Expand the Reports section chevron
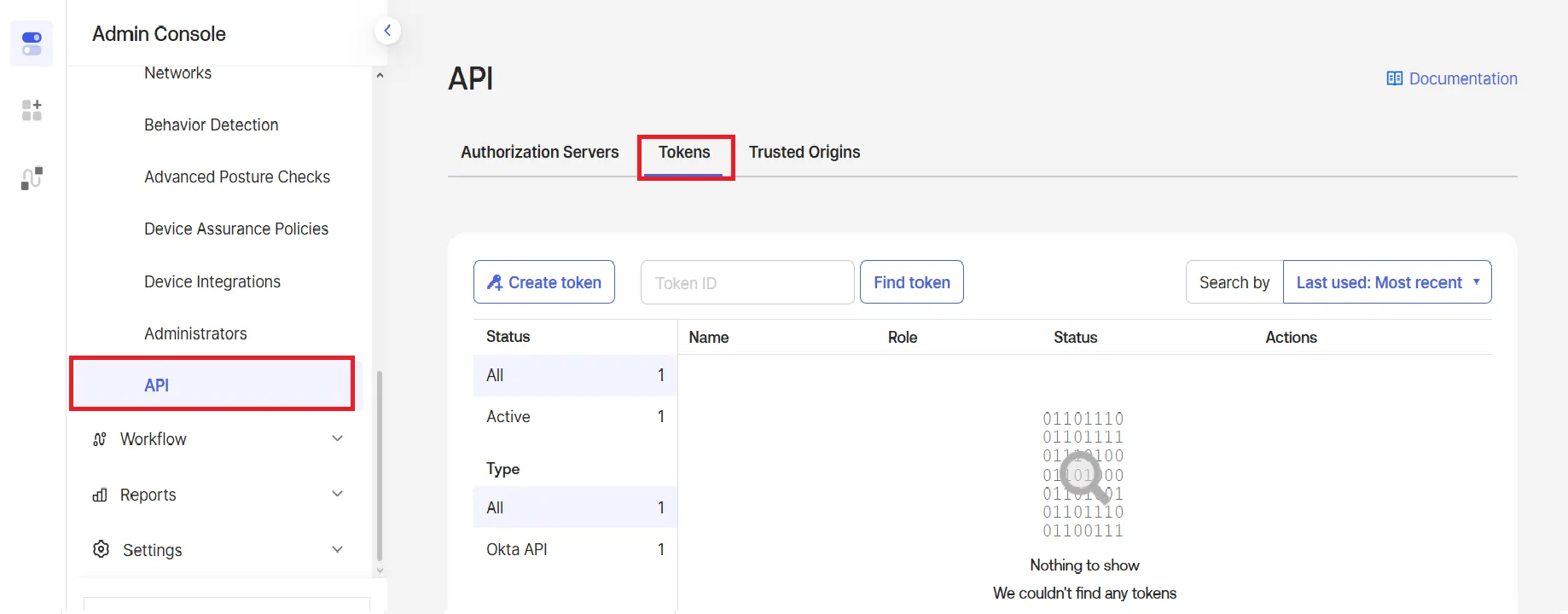Viewport: 1568px width, 614px height. tap(338, 494)
